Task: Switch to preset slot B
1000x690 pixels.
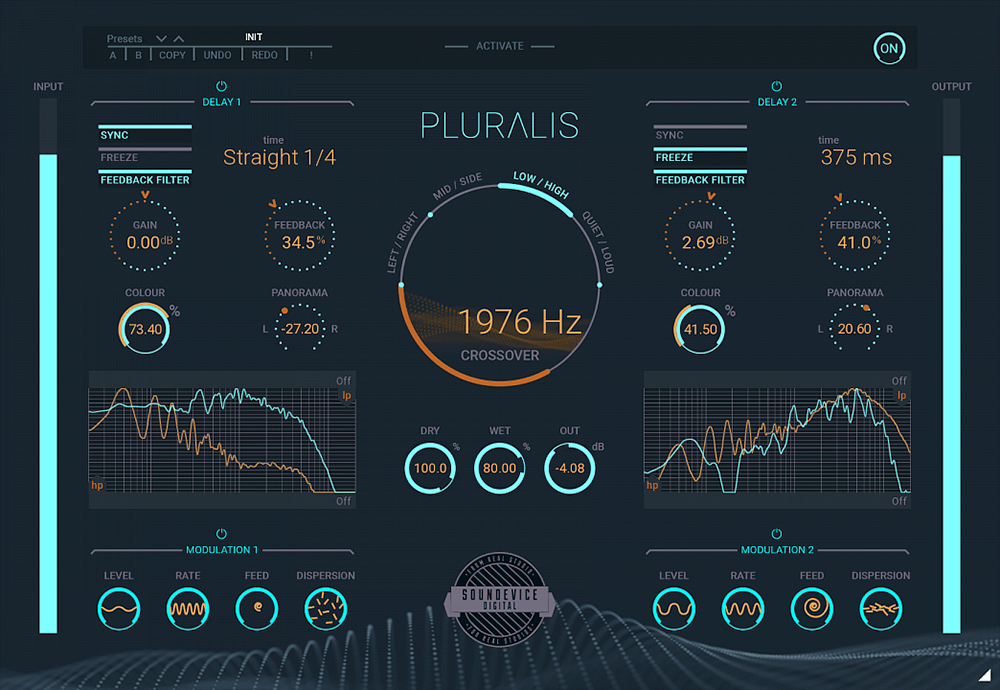Action: (138, 55)
